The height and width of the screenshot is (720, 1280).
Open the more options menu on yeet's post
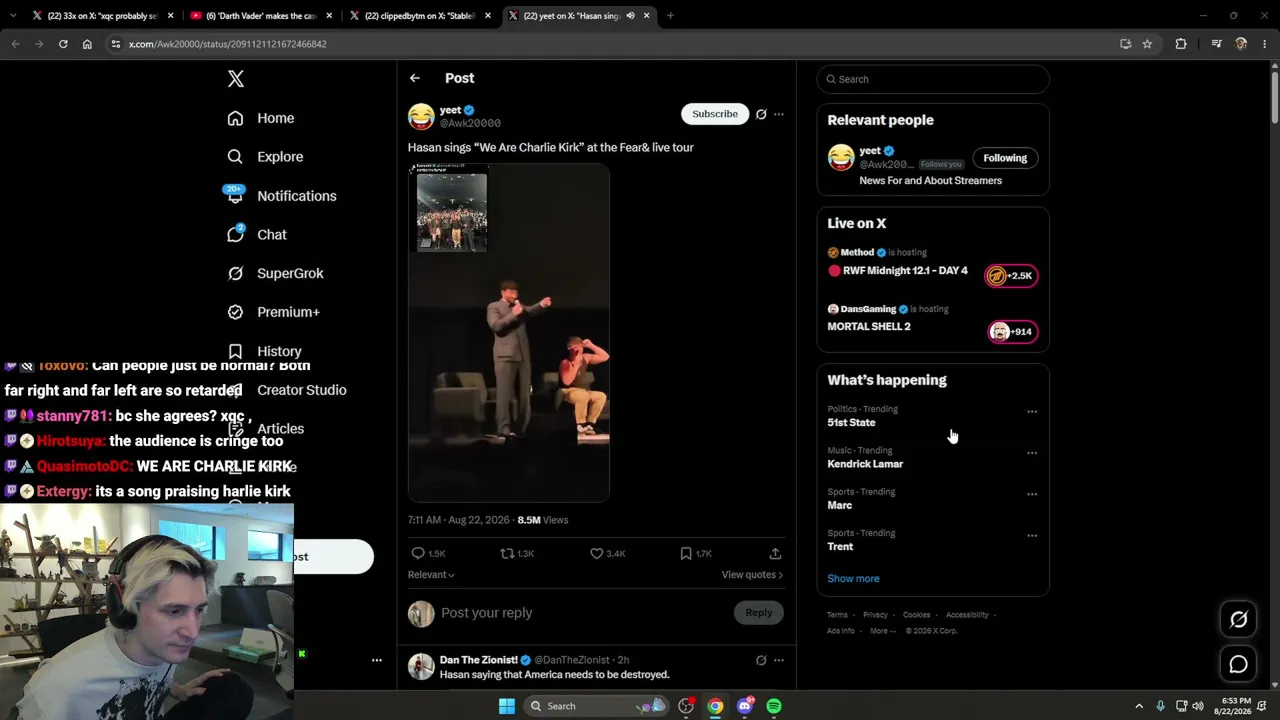(779, 114)
